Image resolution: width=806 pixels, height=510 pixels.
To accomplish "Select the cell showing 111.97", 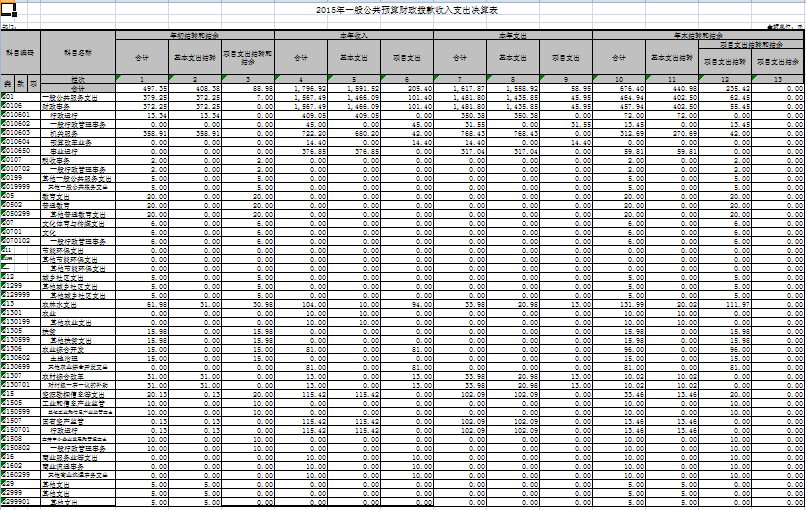I will 724,304.
